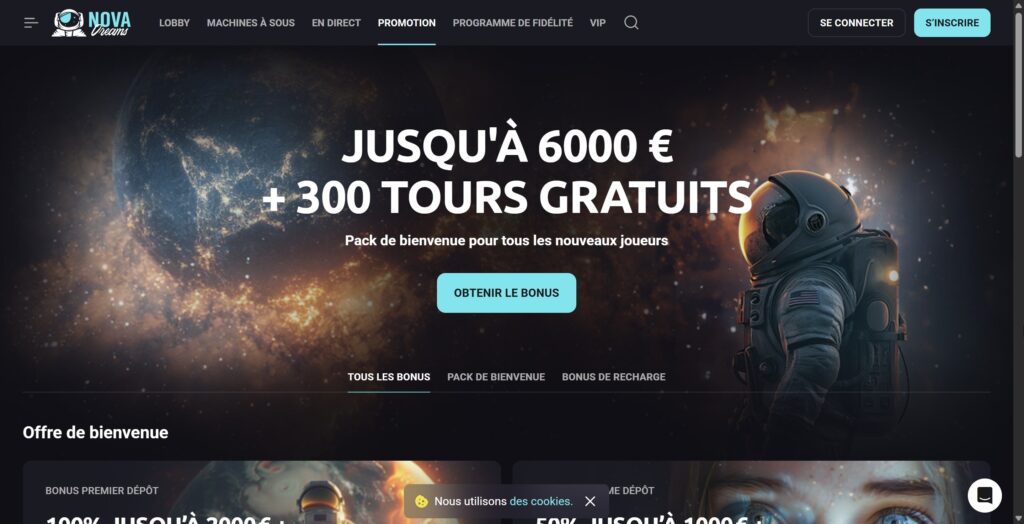Select En Direct in navigation

point(336,23)
